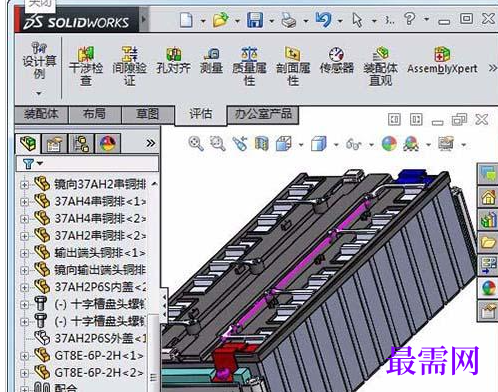Select the 孔对齐 hole alignment tool
Viewport: 498px width, 392px height.
173,60
